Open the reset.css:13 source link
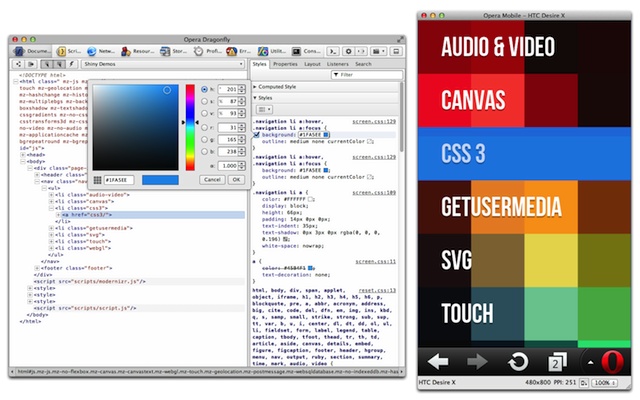 pyautogui.click(x=378, y=290)
